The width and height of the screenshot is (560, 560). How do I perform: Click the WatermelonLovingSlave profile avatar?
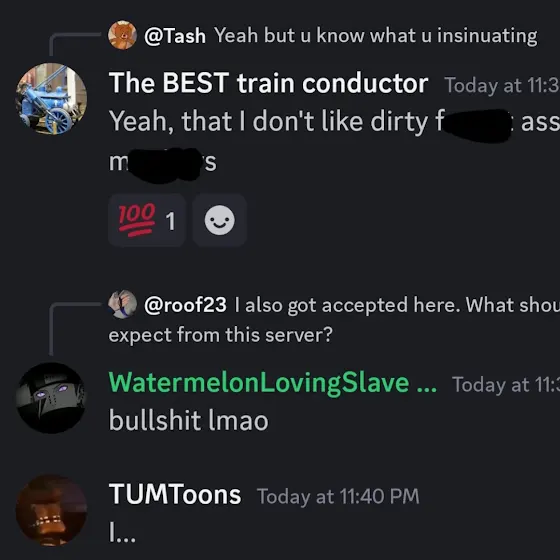point(51,398)
